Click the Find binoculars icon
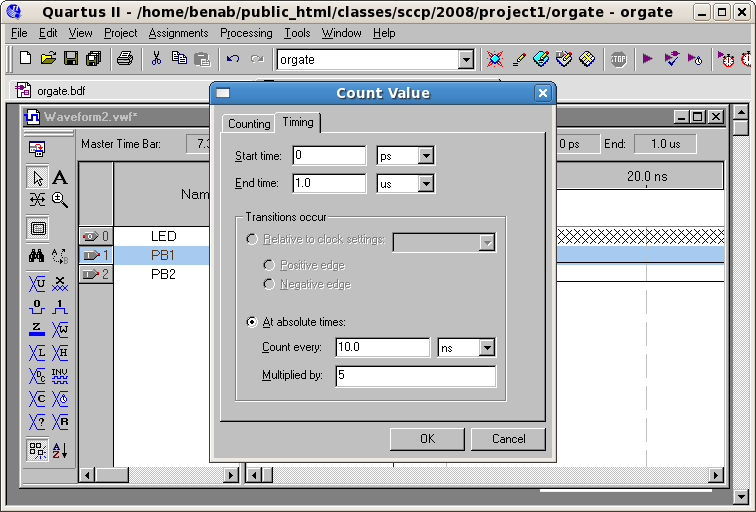This screenshot has height=512, width=756. 37,255
